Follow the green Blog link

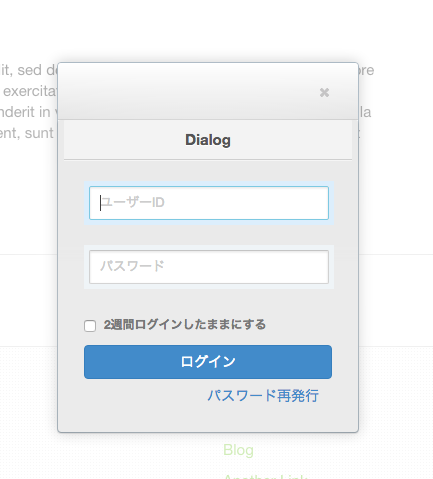point(238,450)
